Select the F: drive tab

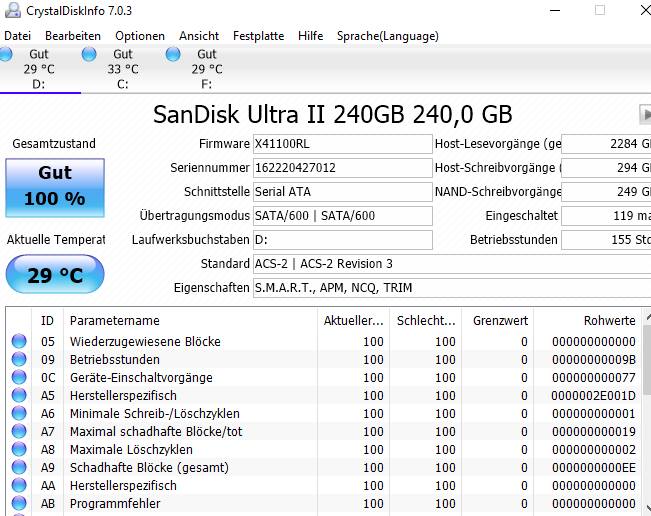(x=207, y=69)
